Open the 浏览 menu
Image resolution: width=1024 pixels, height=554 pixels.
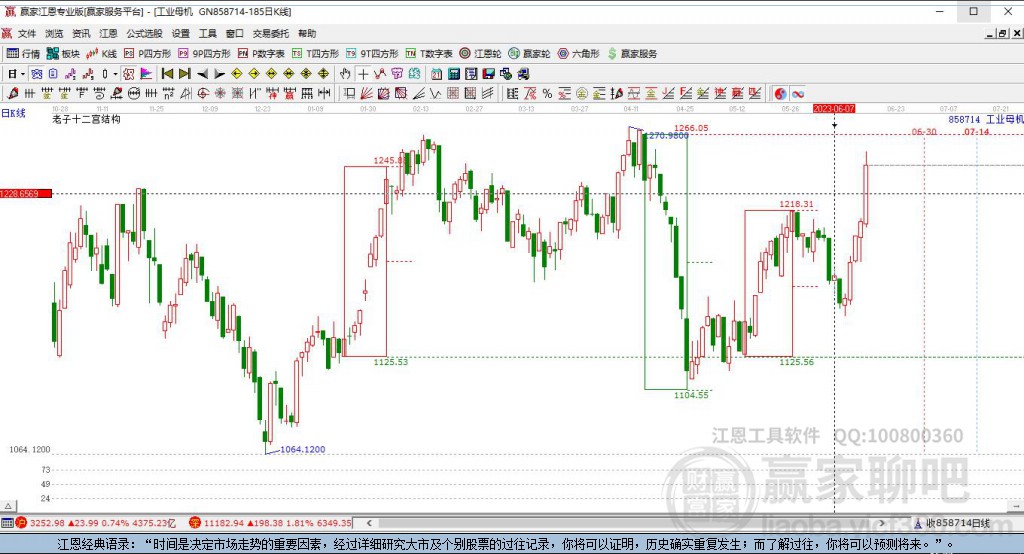click(54, 33)
